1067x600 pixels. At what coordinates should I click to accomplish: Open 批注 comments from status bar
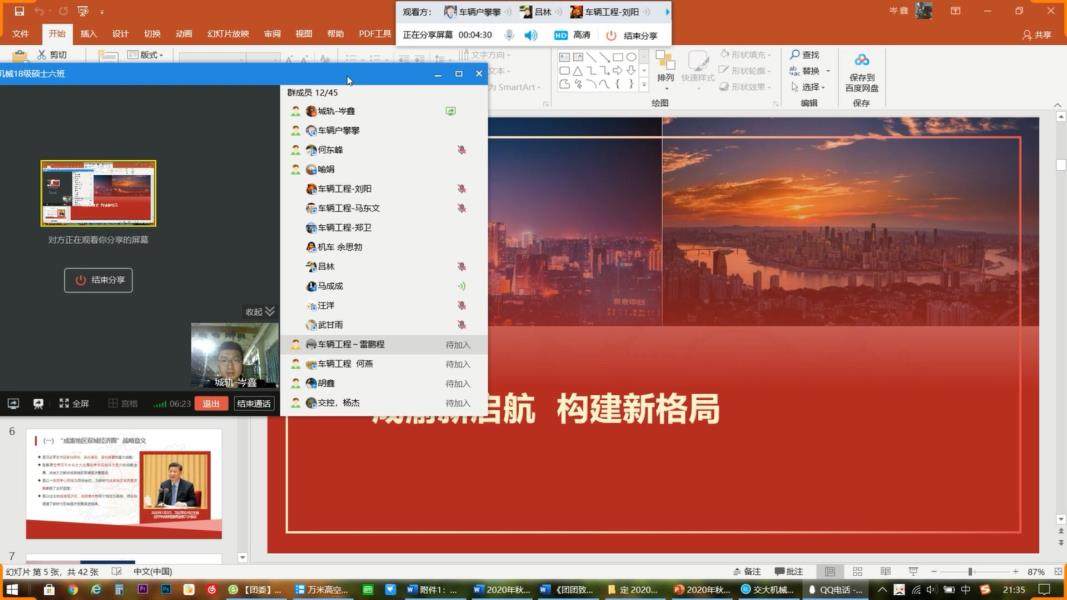(x=789, y=571)
